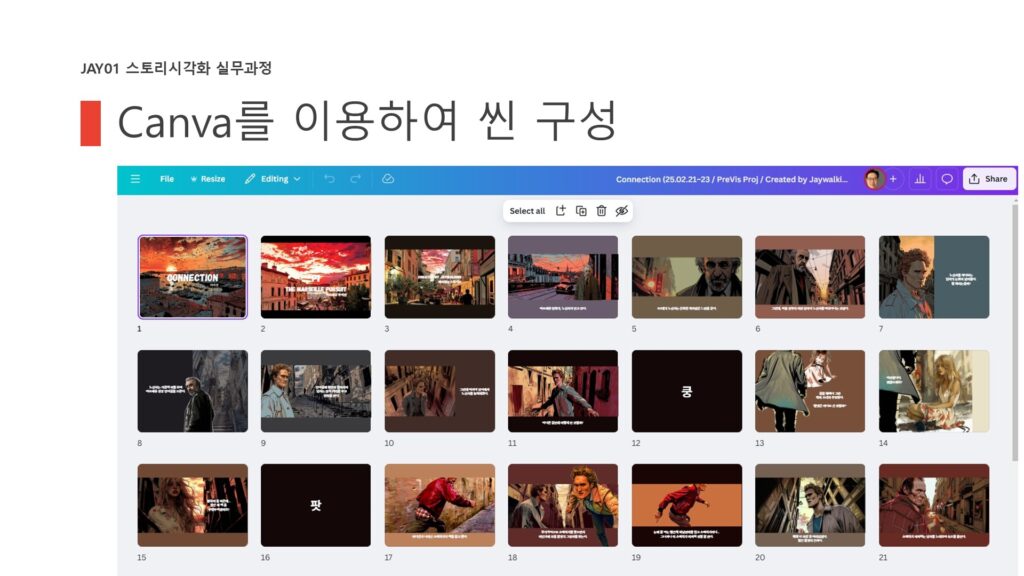Select page 15 thumbnail
1024x576 pixels.
coord(193,505)
